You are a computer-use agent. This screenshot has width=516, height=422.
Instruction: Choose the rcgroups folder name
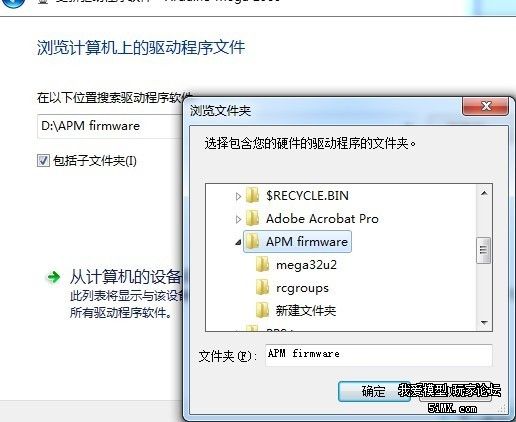302,288
